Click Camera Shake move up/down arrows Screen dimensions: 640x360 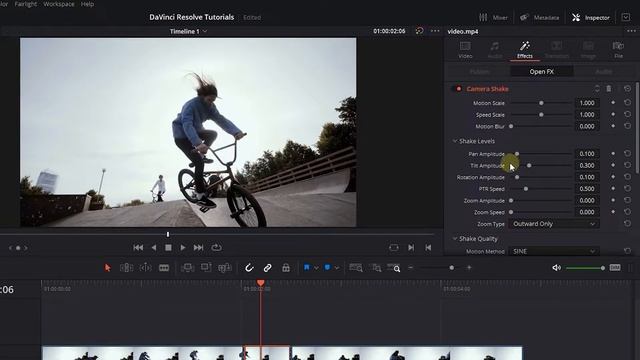point(597,89)
